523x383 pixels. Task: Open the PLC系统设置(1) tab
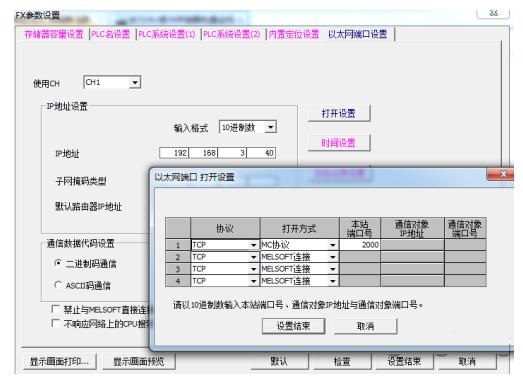(x=167, y=34)
